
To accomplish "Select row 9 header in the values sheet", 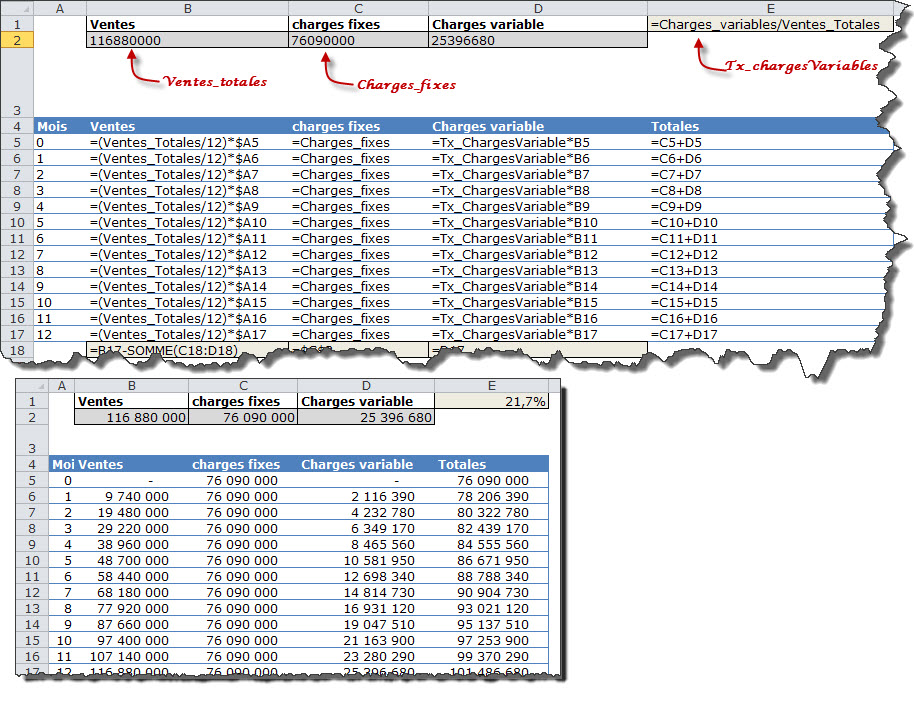I will tap(32, 544).
